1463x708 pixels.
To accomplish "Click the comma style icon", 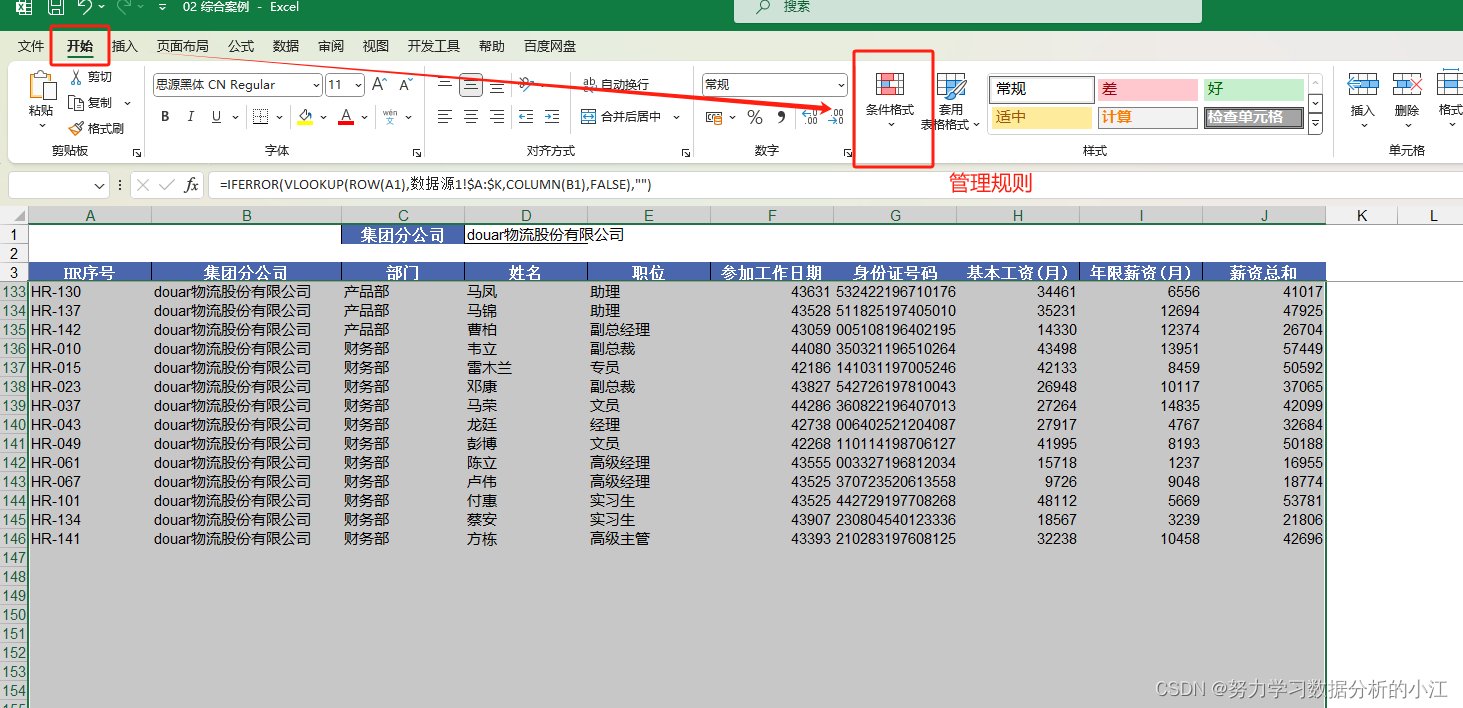I will coord(781,117).
